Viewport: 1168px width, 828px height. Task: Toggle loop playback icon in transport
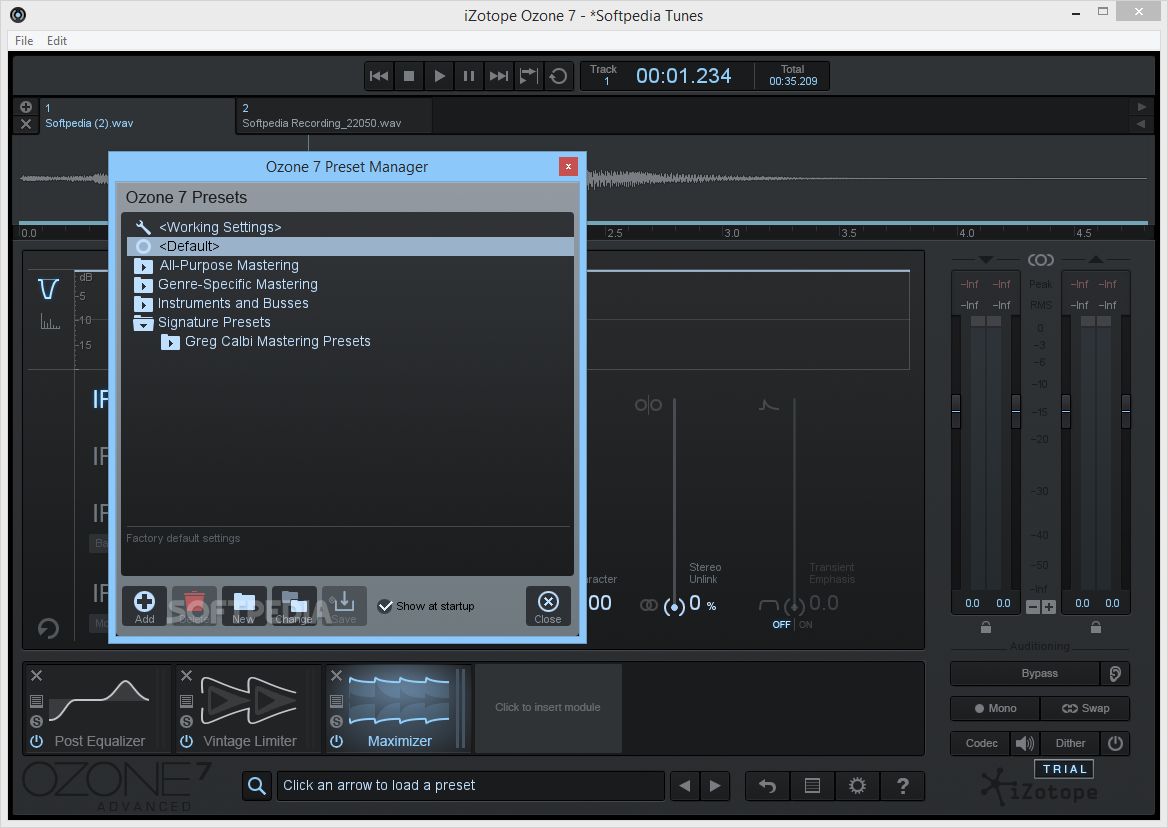tap(528, 76)
